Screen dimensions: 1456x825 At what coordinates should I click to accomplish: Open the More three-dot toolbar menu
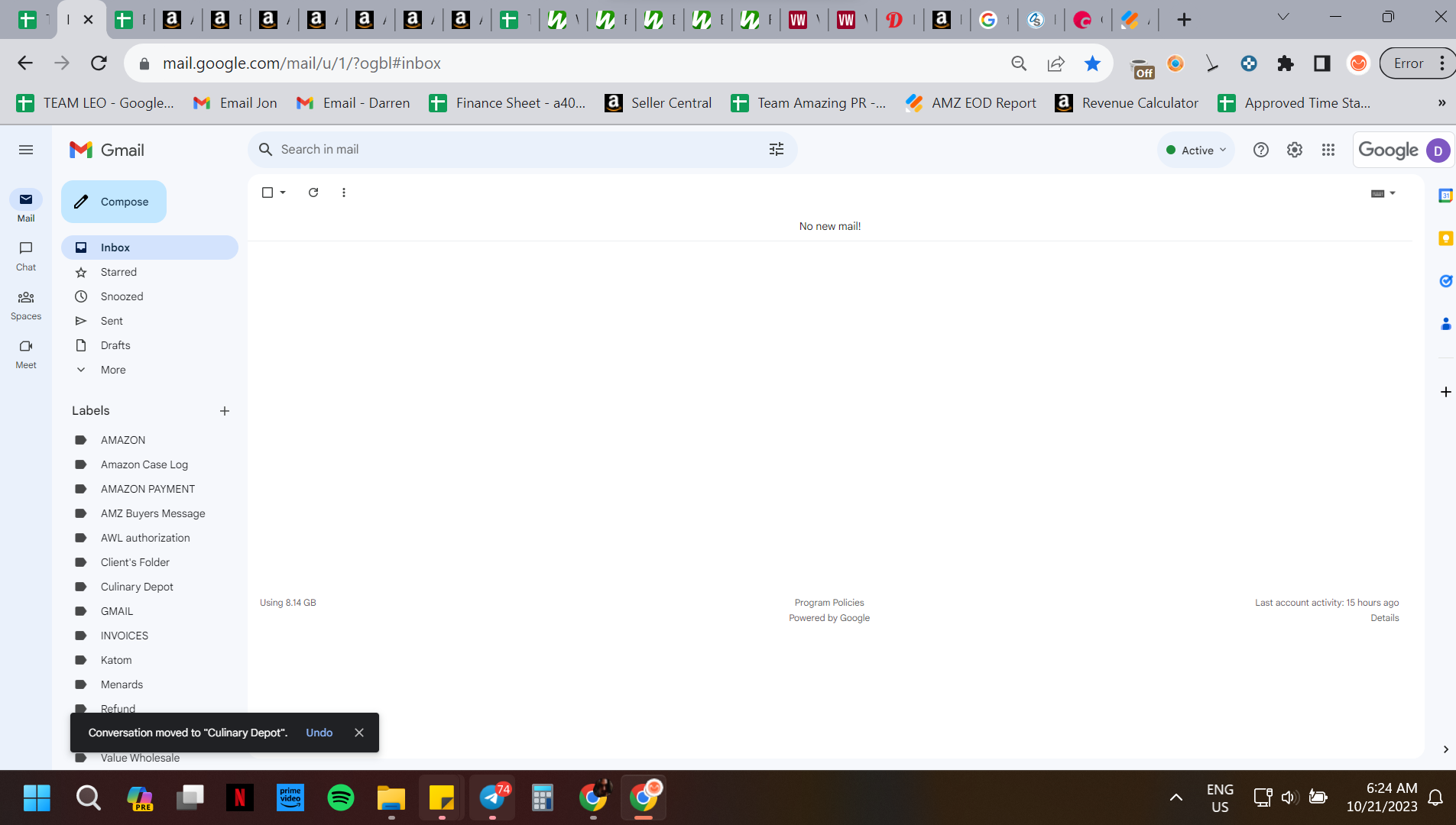344,192
